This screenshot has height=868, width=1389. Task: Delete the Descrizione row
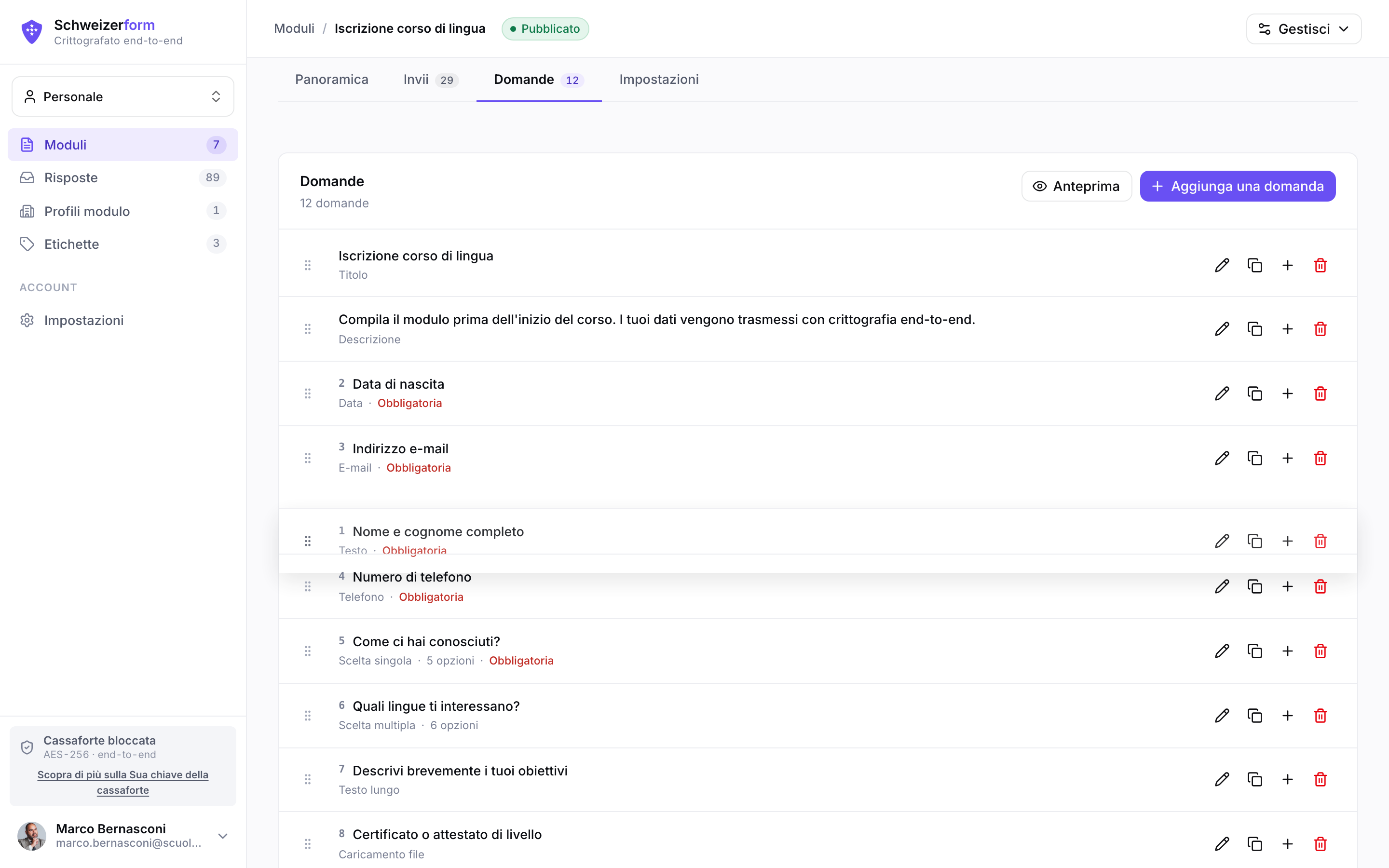pyautogui.click(x=1320, y=329)
